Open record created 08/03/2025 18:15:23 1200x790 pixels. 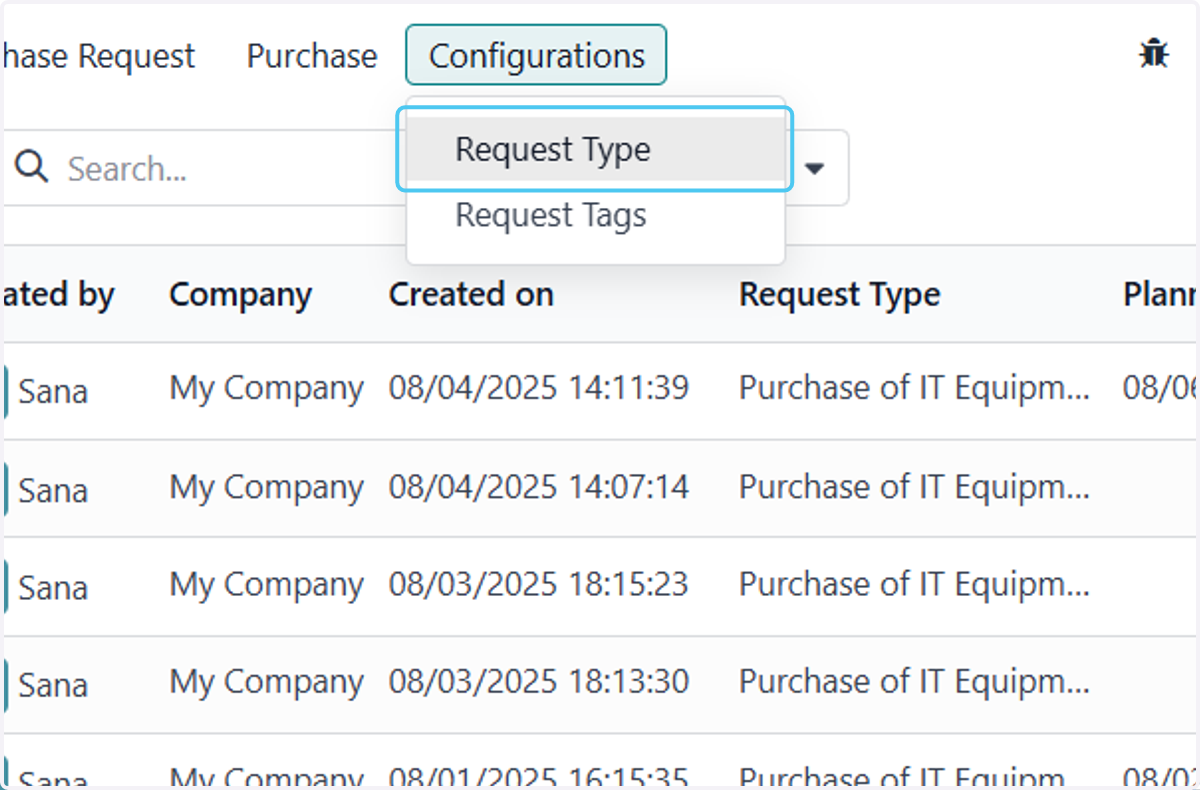[x=538, y=584]
